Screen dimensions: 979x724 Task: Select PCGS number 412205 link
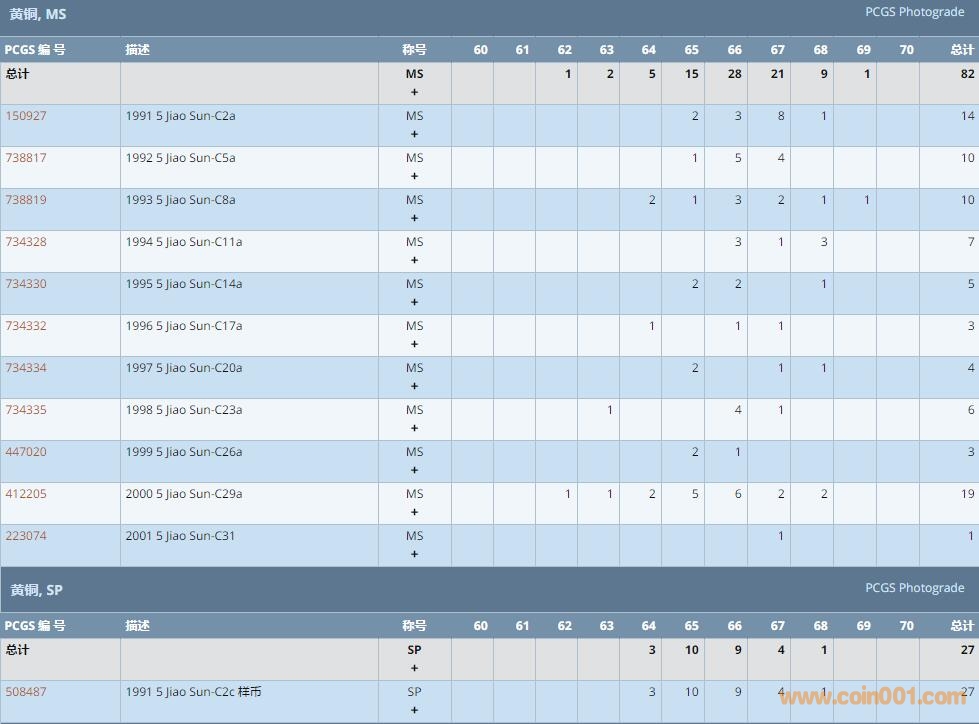point(26,494)
